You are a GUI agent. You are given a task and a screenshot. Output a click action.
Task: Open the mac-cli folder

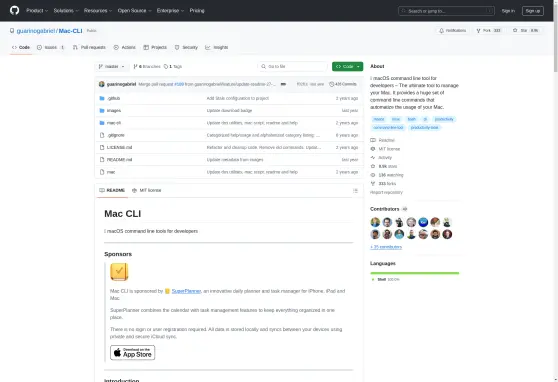114,123
